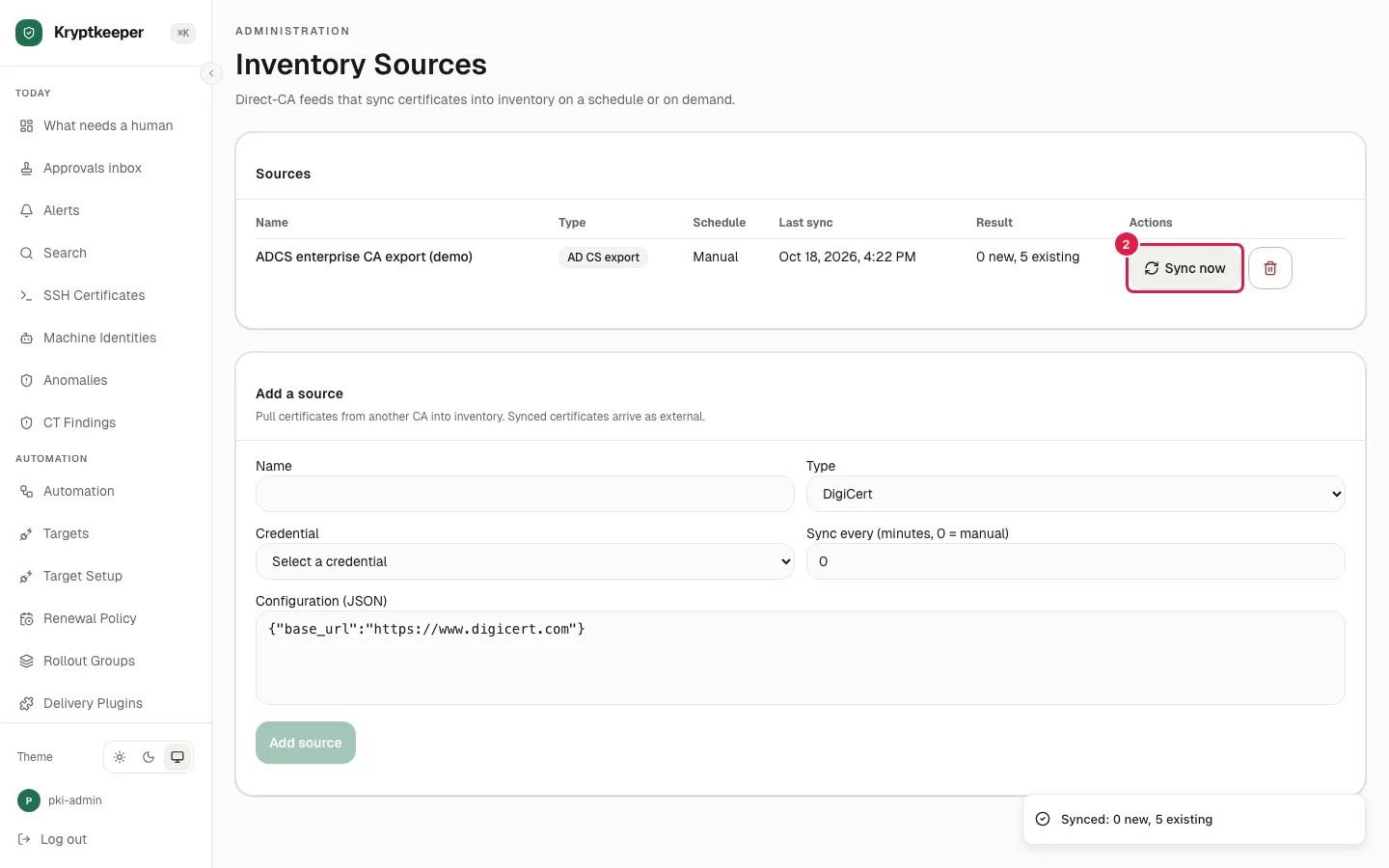Click the ADCS enterprise CA export name

364,257
